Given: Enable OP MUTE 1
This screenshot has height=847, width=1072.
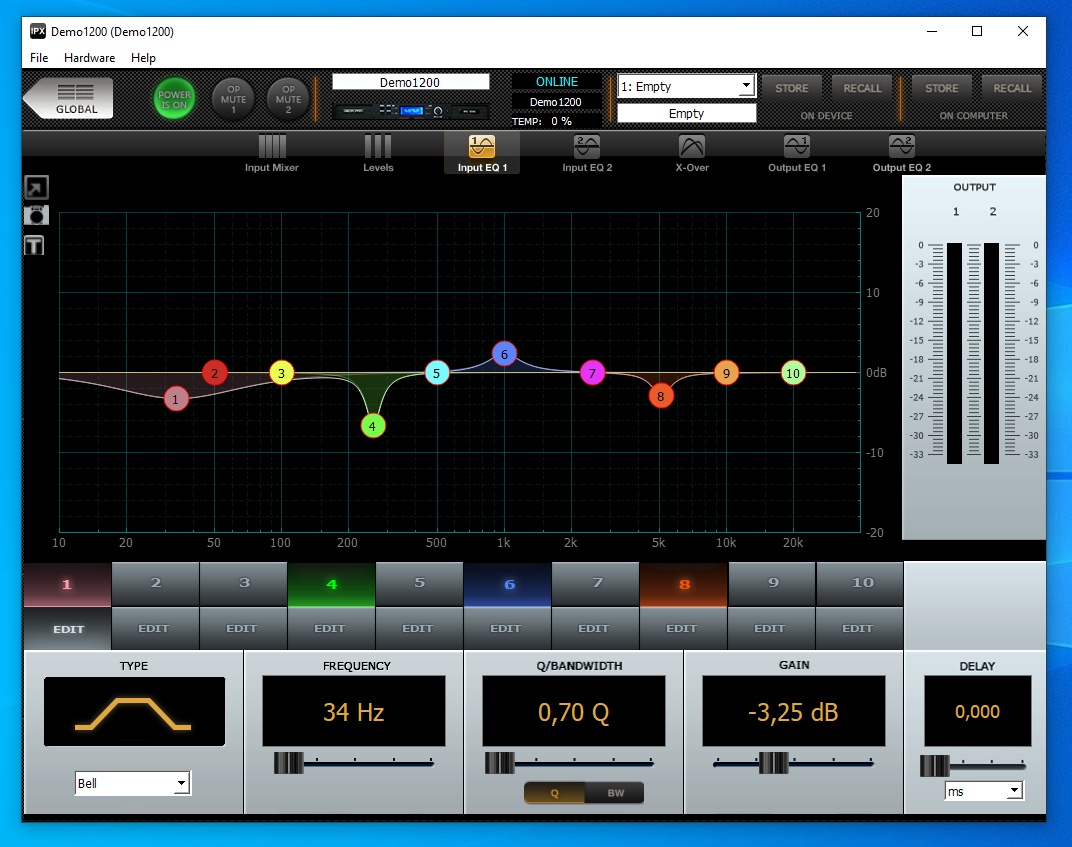Looking at the screenshot, I should tap(233, 97).
